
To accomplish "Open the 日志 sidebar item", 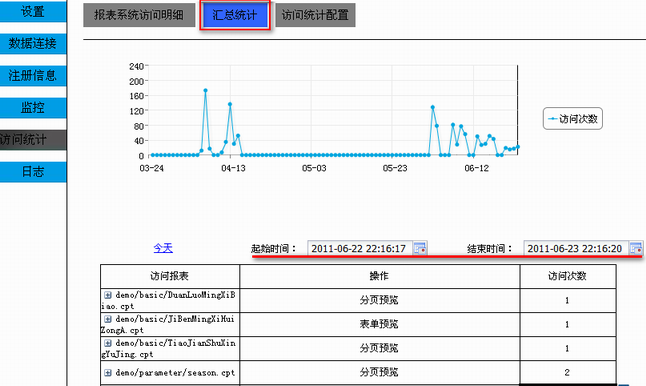I will click(x=33, y=172).
